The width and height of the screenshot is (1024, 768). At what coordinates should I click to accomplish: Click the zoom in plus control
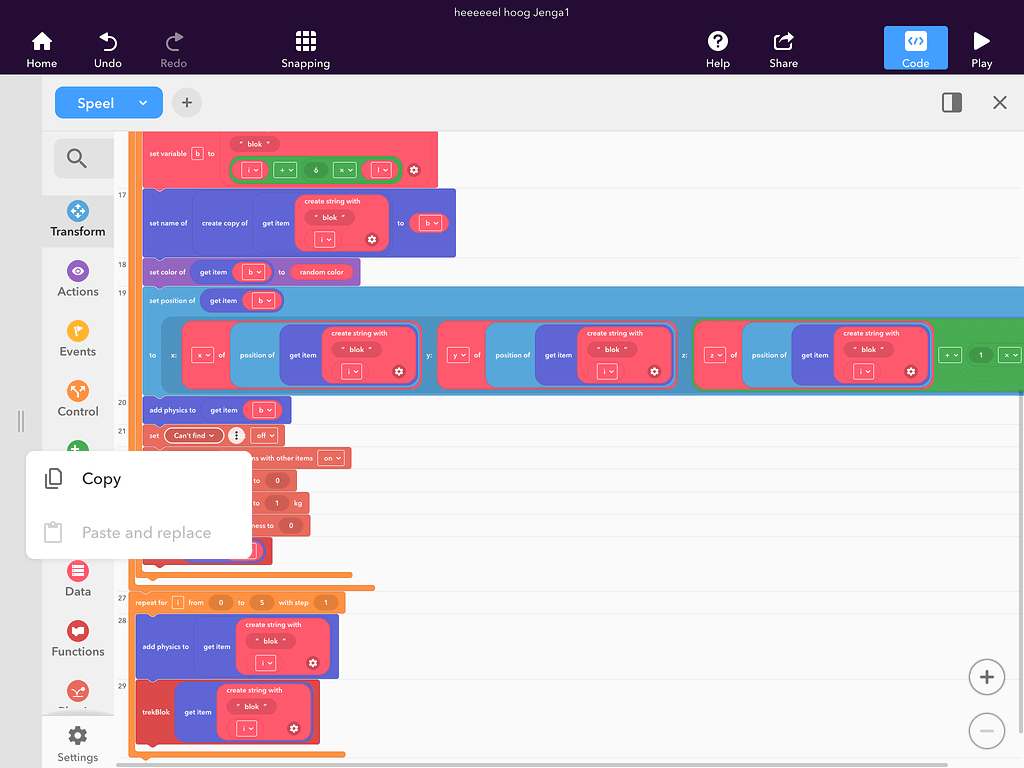coord(987,677)
